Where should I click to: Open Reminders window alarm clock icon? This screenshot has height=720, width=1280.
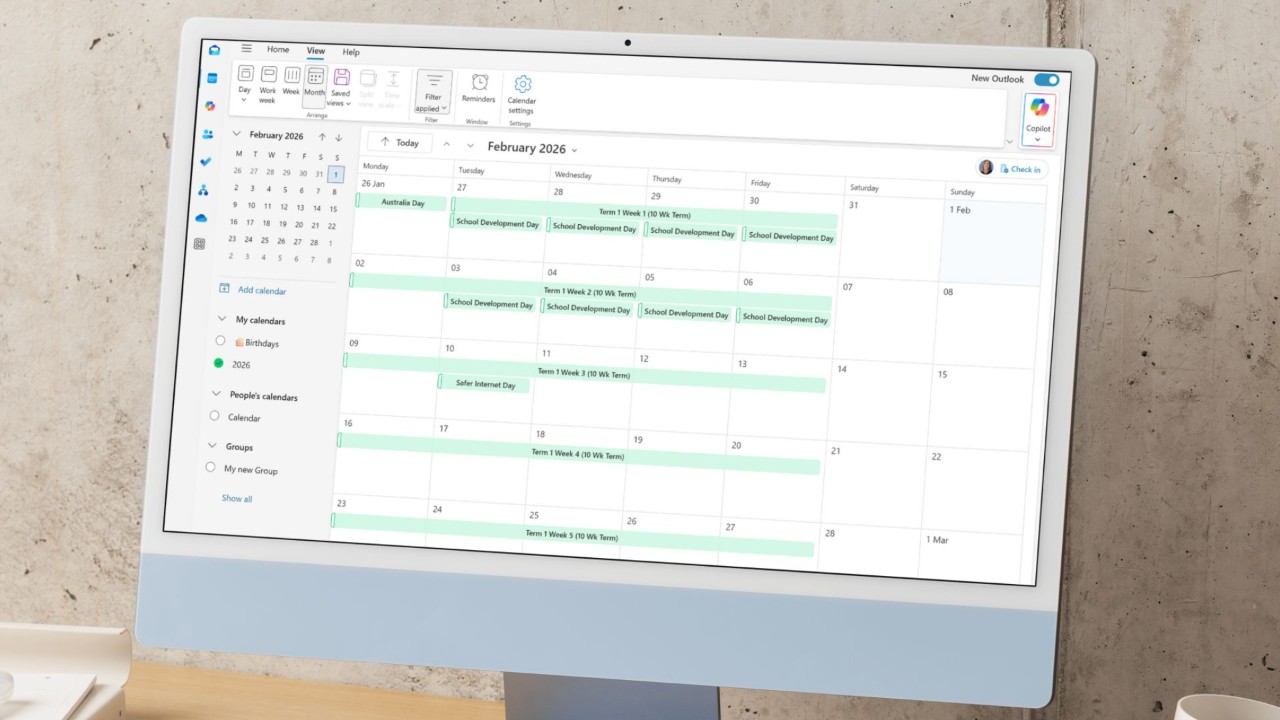pos(480,83)
